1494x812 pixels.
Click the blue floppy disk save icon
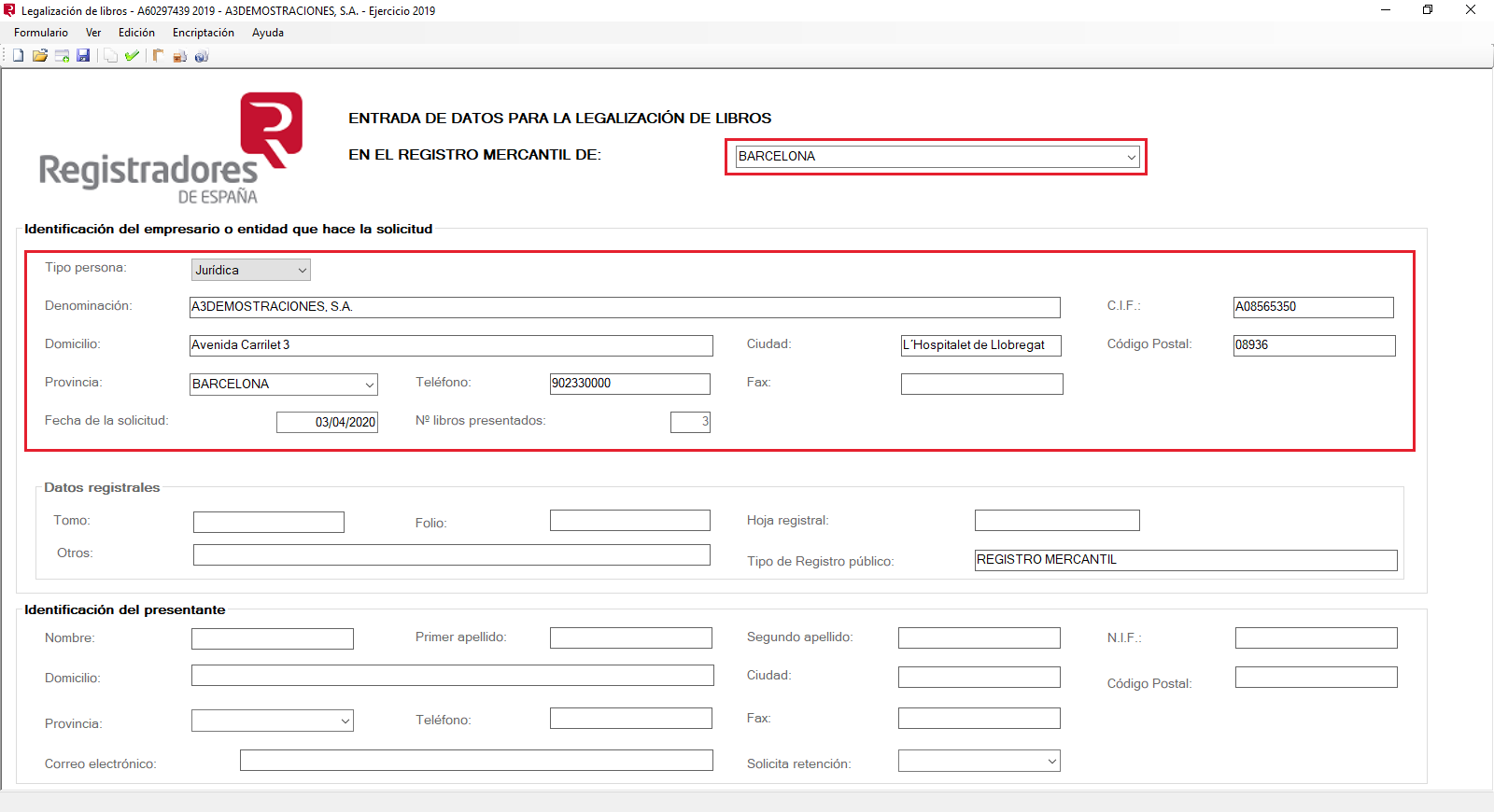coord(83,56)
